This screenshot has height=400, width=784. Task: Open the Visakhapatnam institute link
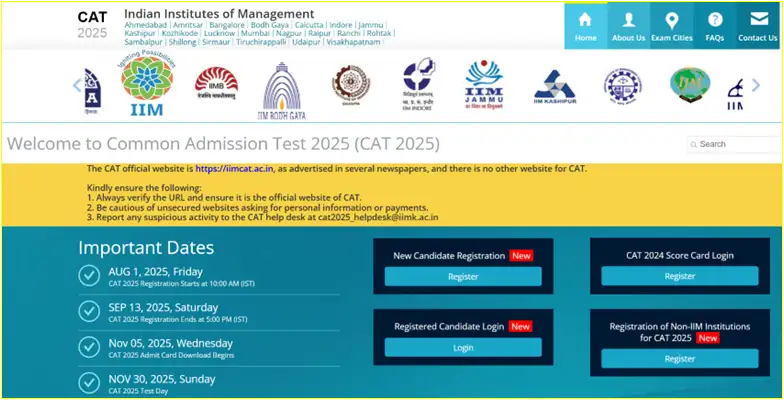pos(353,42)
